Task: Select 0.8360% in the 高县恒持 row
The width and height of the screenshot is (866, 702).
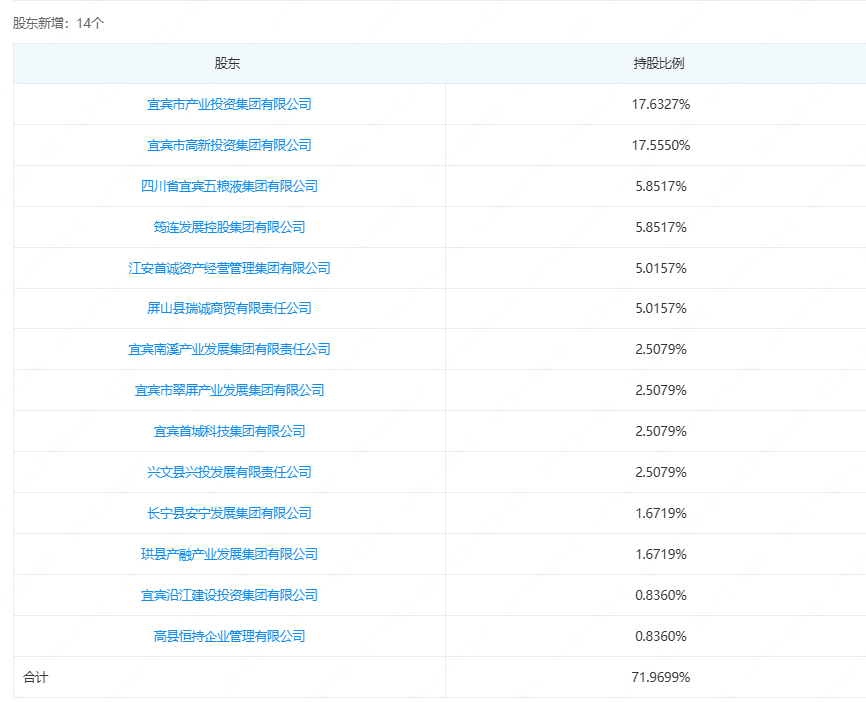Action: click(x=661, y=636)
